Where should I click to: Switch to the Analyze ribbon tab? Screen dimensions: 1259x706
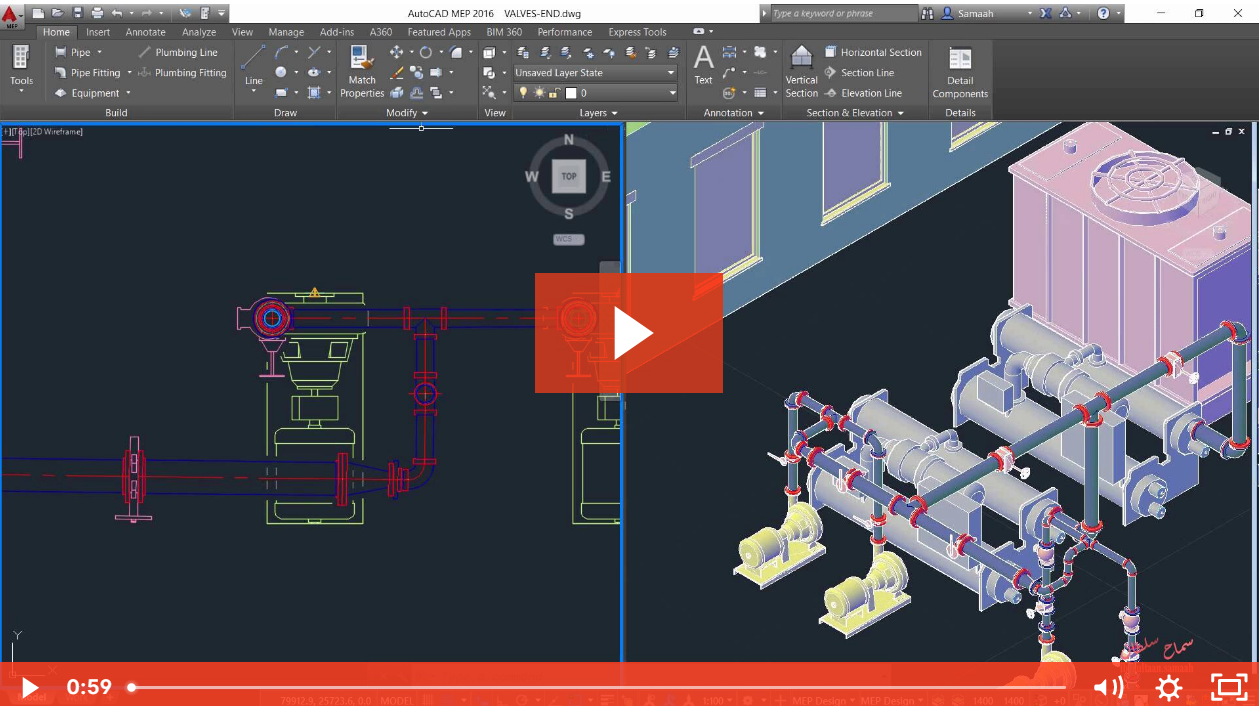[199, 32]
